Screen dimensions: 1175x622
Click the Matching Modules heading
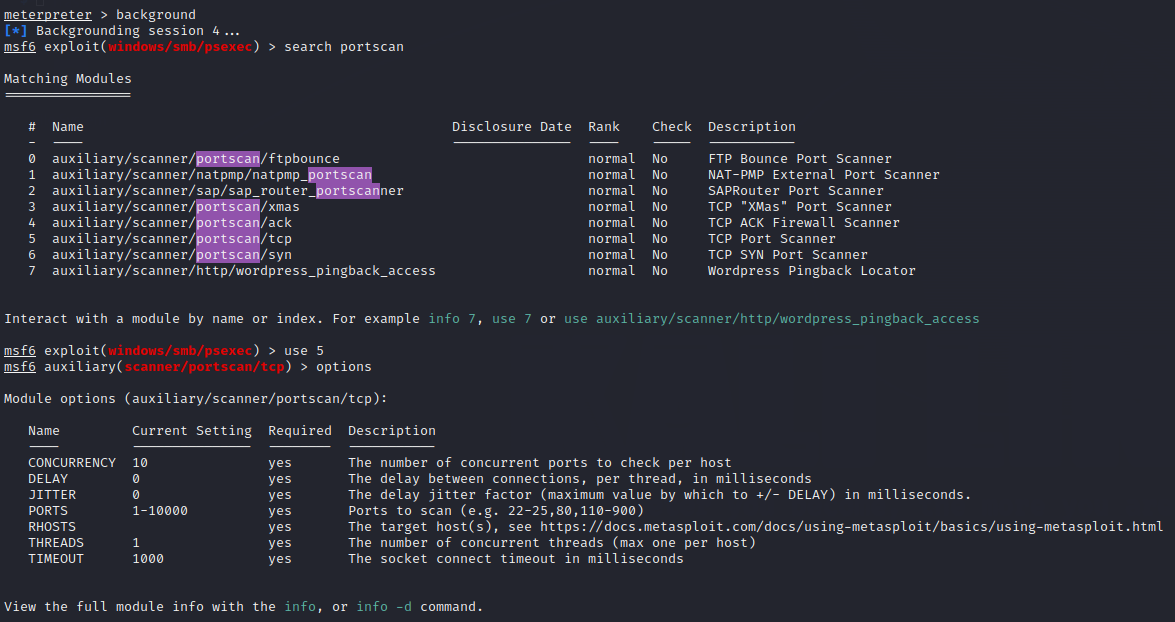point(67,79)
